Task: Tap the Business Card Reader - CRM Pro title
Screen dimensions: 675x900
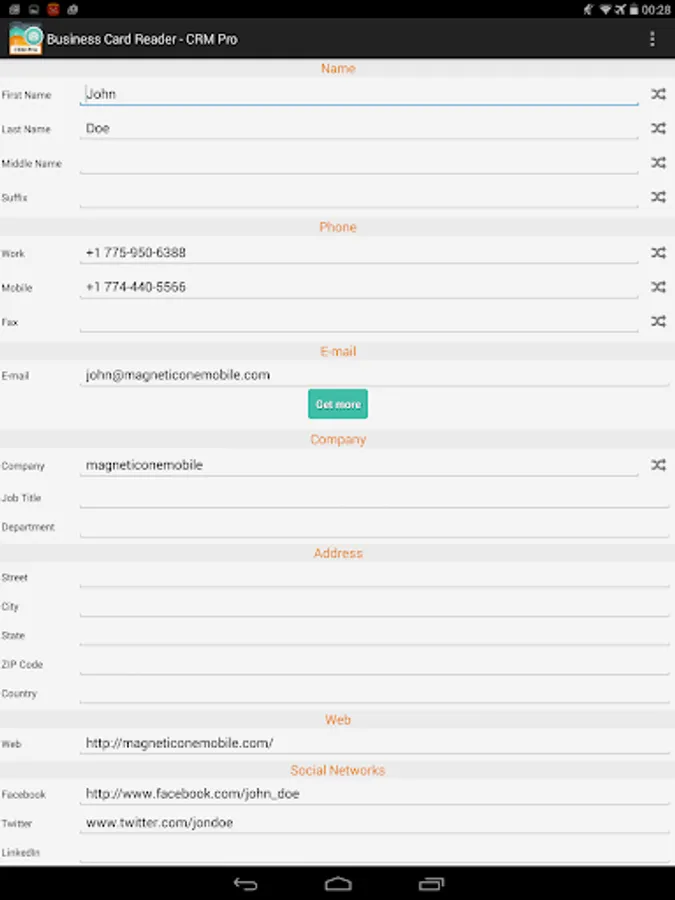Action: 142,39
